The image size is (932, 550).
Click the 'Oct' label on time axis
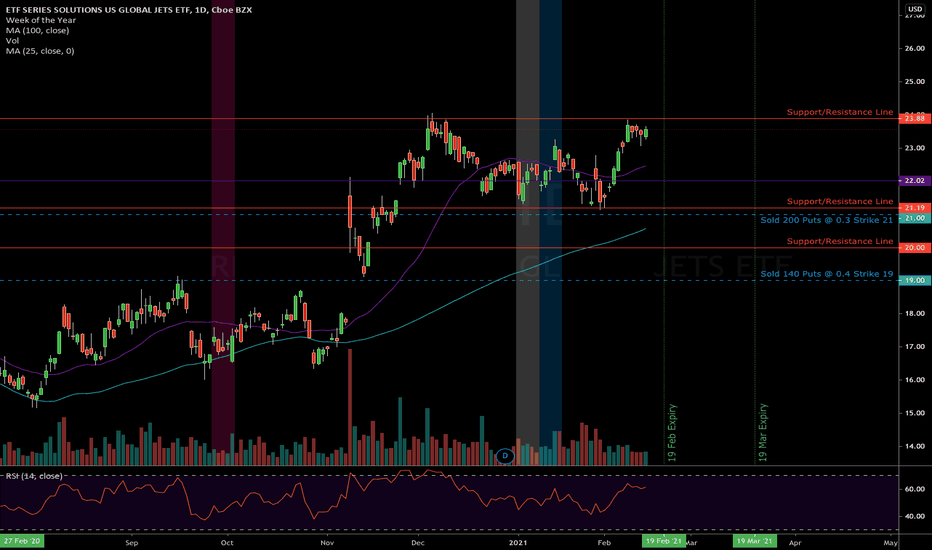[x=226, y=542]
